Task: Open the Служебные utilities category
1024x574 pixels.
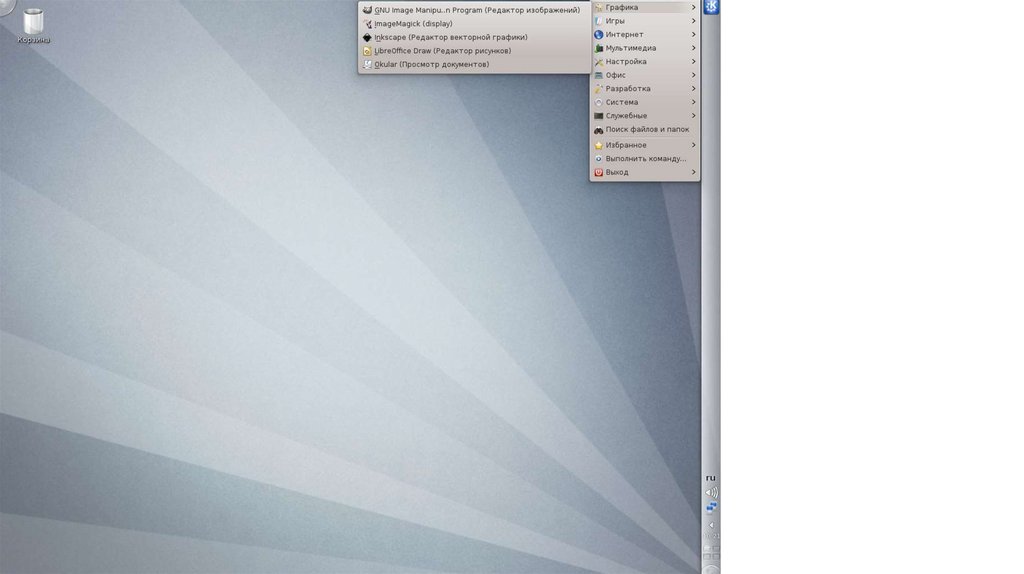Action: [626, 116]
